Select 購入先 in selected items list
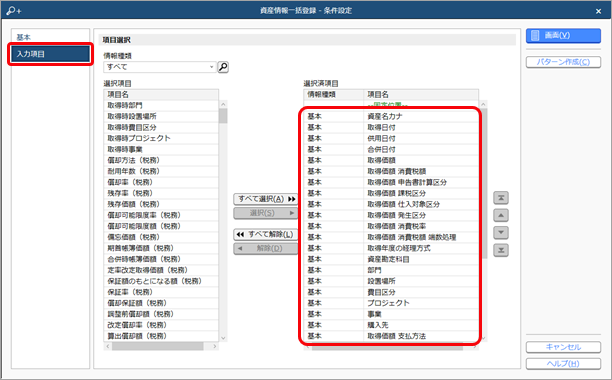 391,325
